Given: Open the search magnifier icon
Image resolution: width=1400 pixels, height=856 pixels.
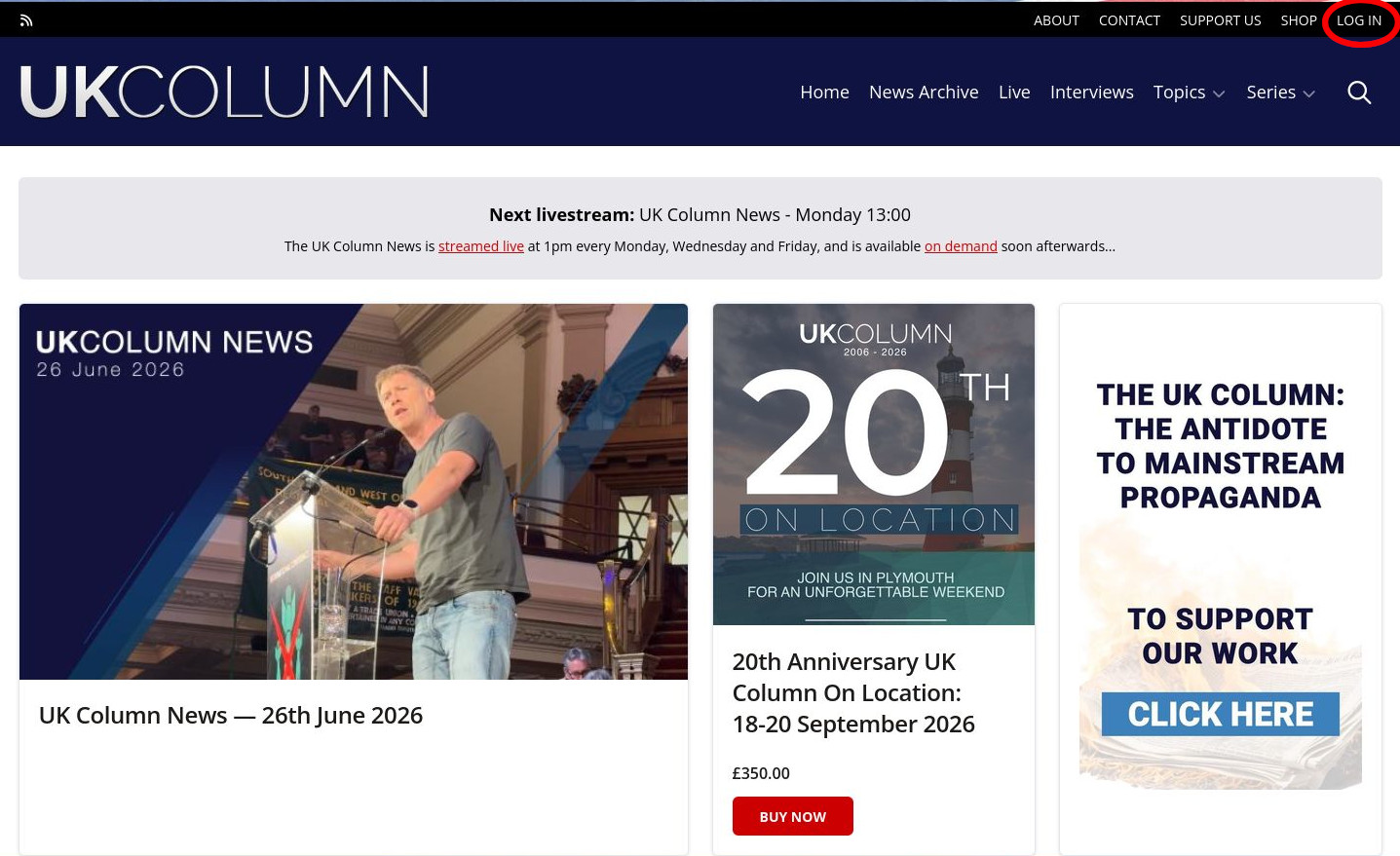Looking at the screenshot, I should point(1359,93).
